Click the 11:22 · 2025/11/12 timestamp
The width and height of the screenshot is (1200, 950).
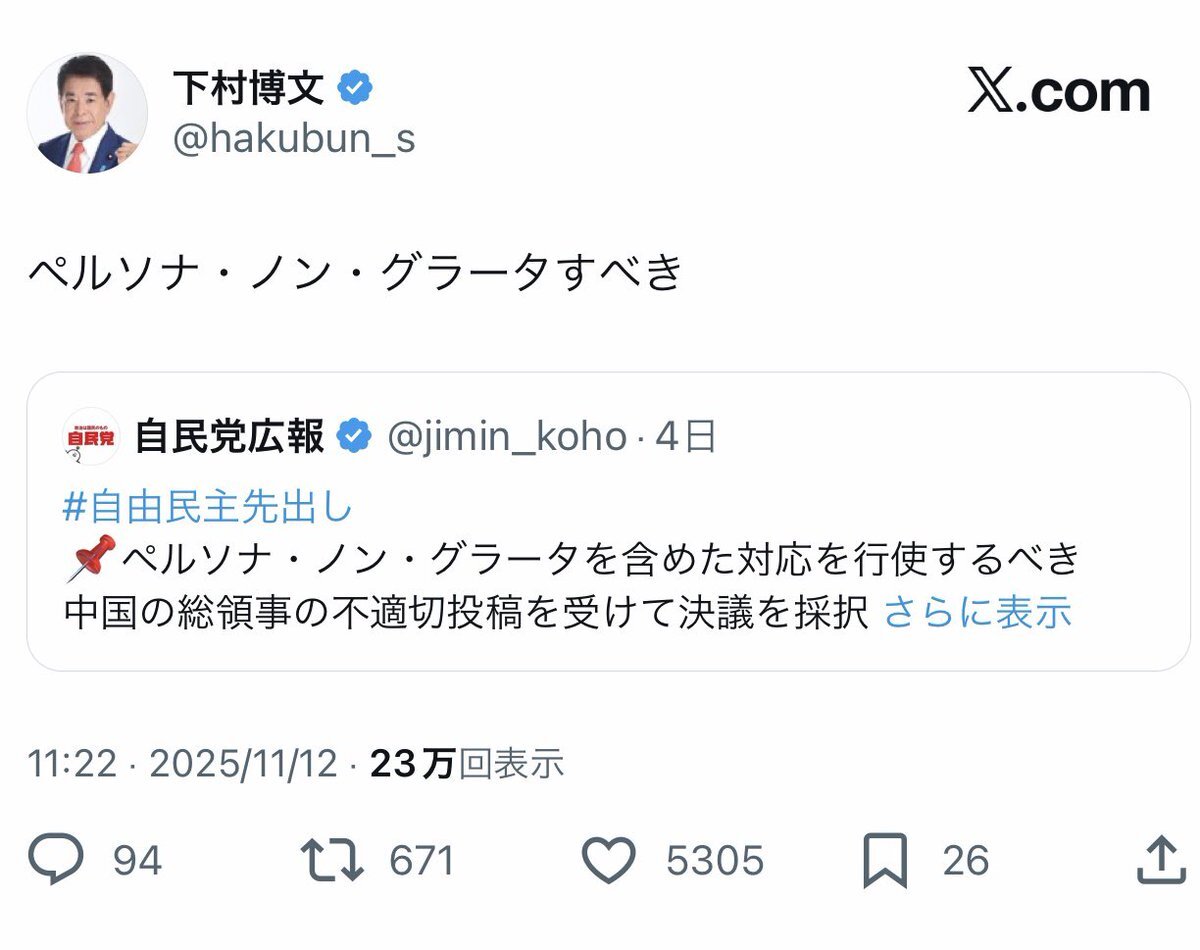click(x=186, y=765)
